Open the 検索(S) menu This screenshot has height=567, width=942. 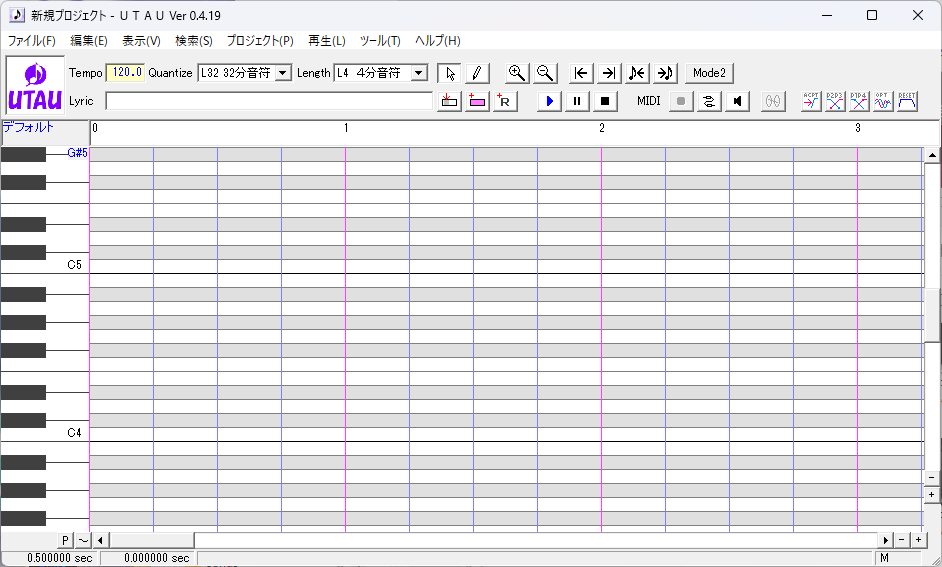[193, 40]
